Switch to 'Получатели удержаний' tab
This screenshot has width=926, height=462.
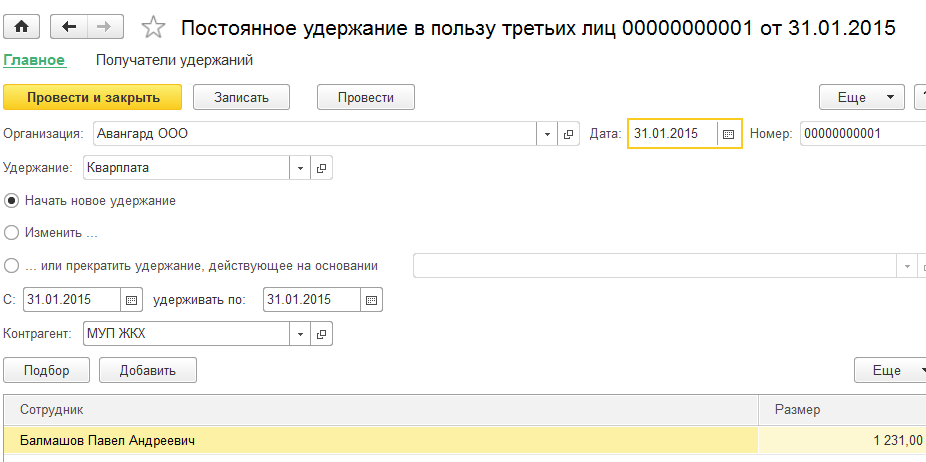click(x=174, y=60)
